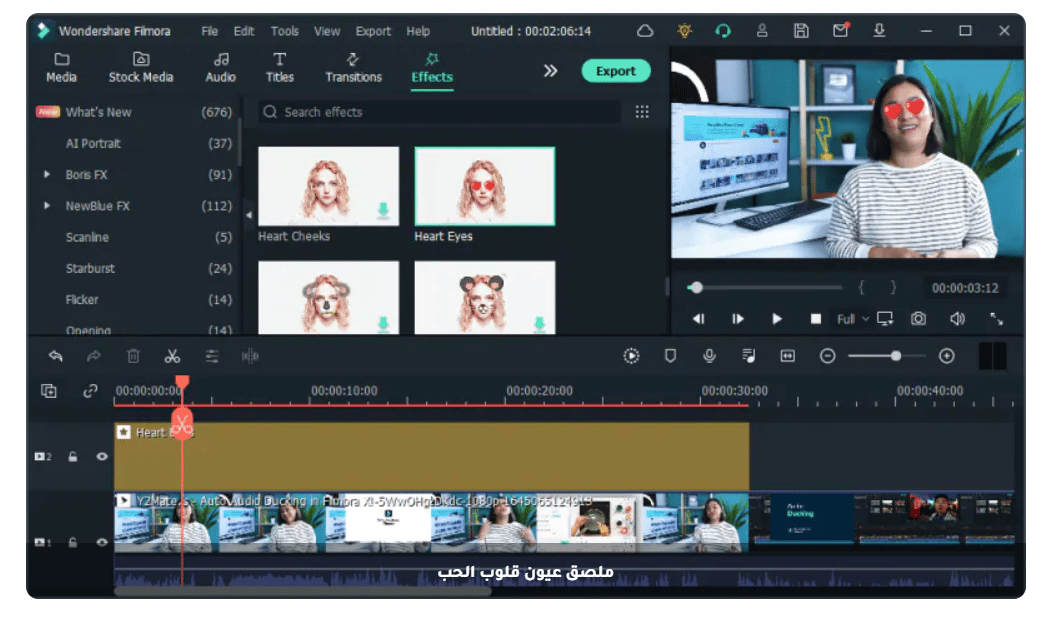Hide video track 1 with the eye icon
1048x627 pixels.
[x=102, y=542]
